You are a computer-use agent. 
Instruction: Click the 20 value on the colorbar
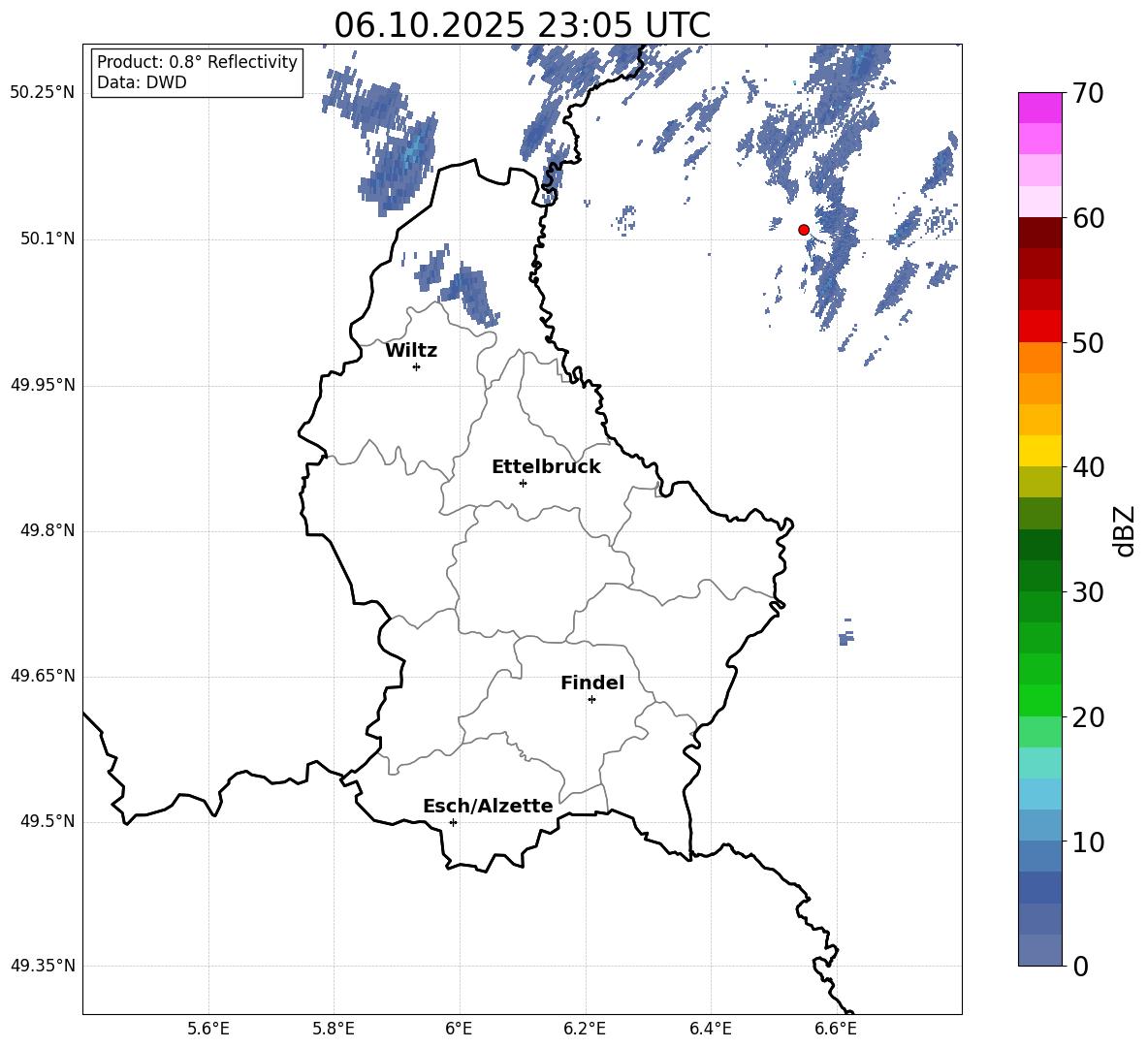(1089, 716)
